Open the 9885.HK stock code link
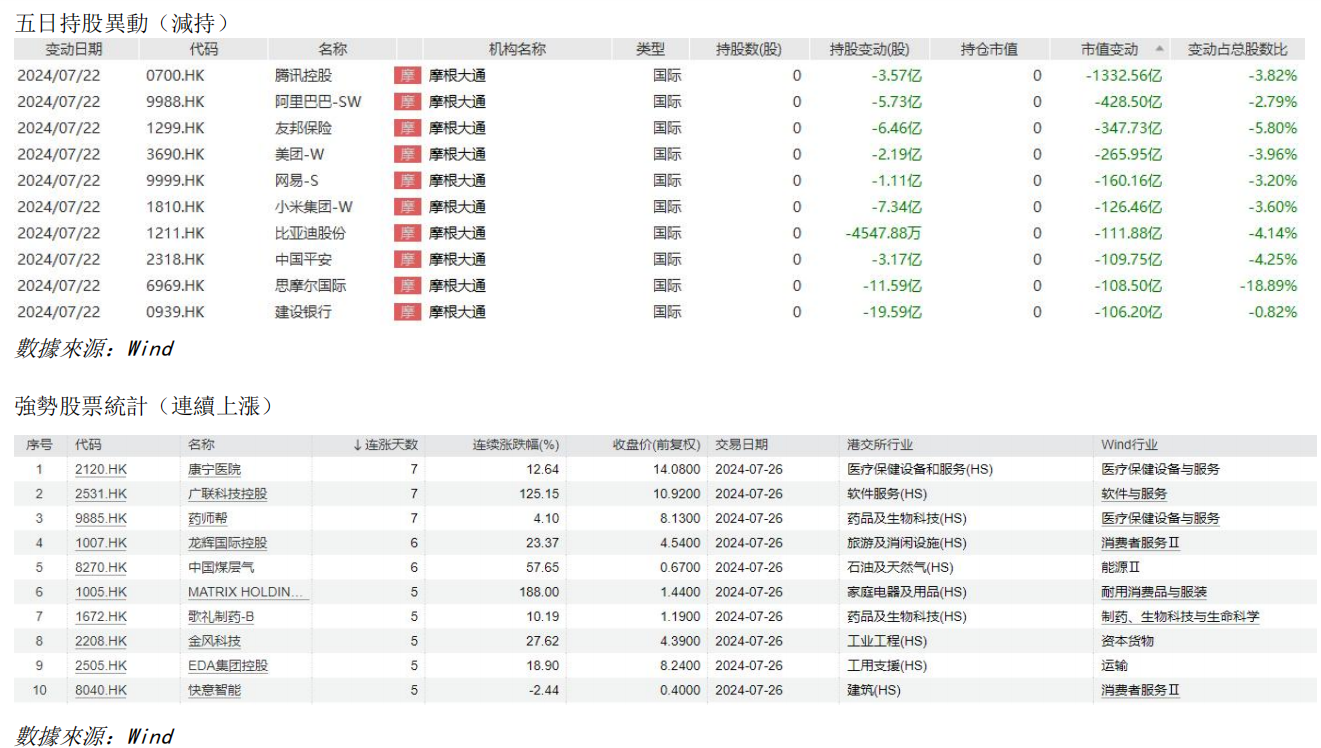 tap(101, 518)
